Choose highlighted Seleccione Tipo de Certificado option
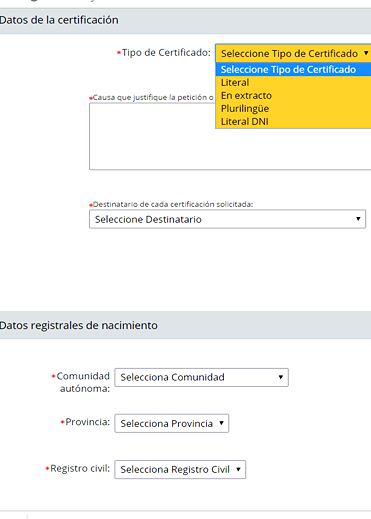371x519 pixels. [293, 69]
